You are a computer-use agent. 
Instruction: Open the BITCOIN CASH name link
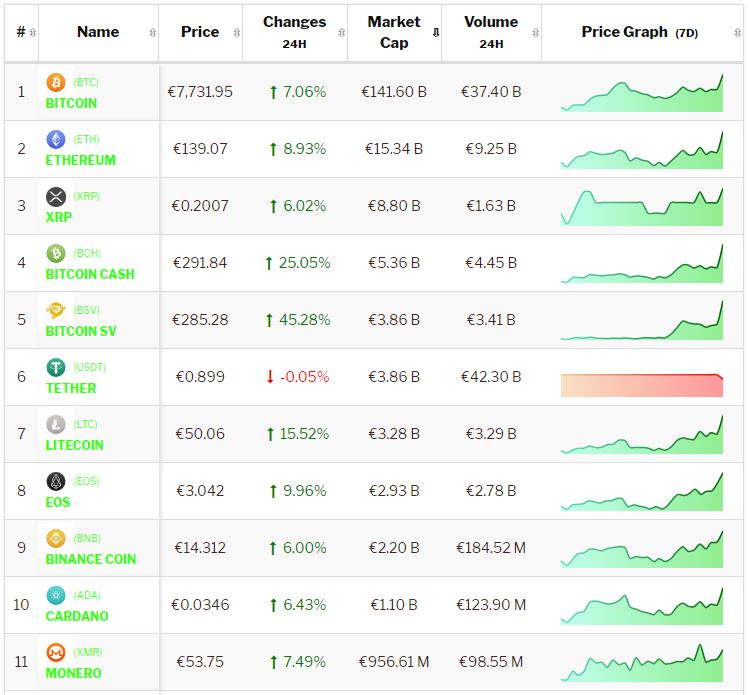90,274
